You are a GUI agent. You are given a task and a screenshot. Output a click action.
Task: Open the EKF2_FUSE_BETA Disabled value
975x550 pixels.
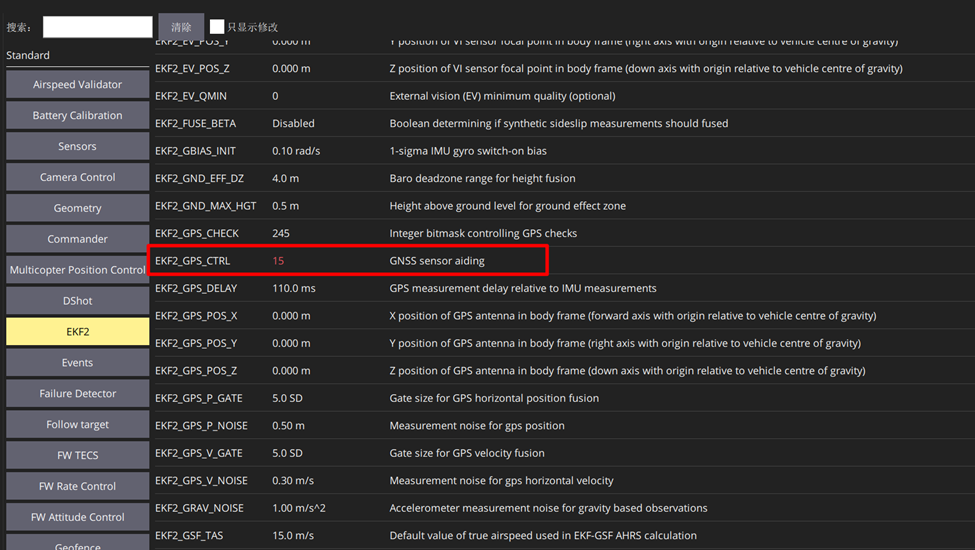[x=293, y=124]
